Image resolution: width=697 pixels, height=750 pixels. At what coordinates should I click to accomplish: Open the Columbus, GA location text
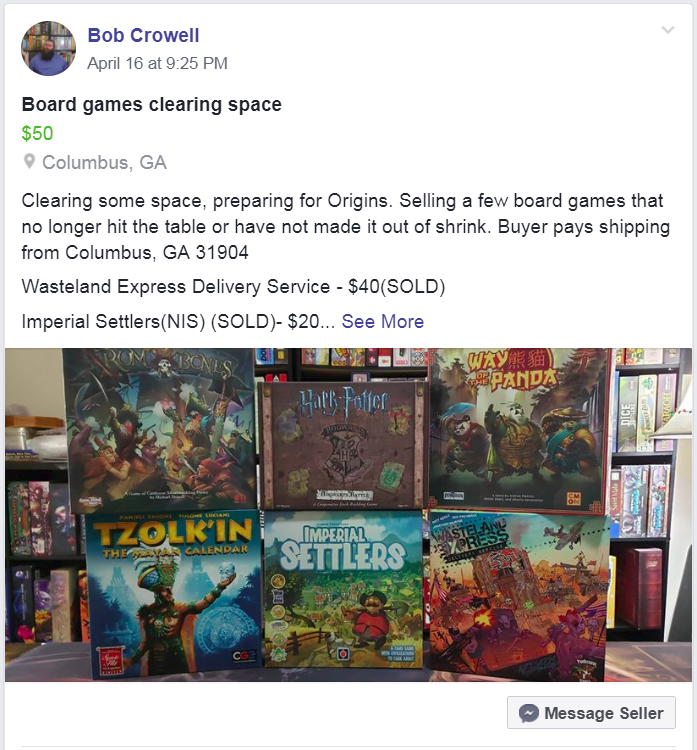coord(104,163)
